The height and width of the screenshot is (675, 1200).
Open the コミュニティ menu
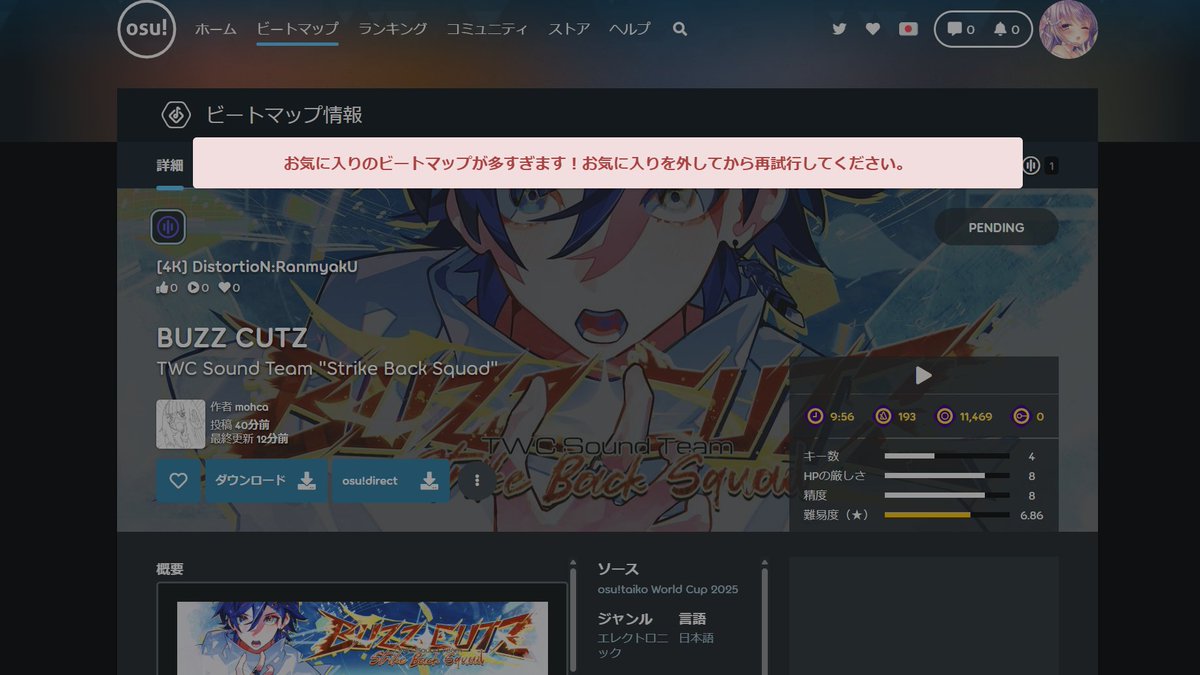click(487, 29)
